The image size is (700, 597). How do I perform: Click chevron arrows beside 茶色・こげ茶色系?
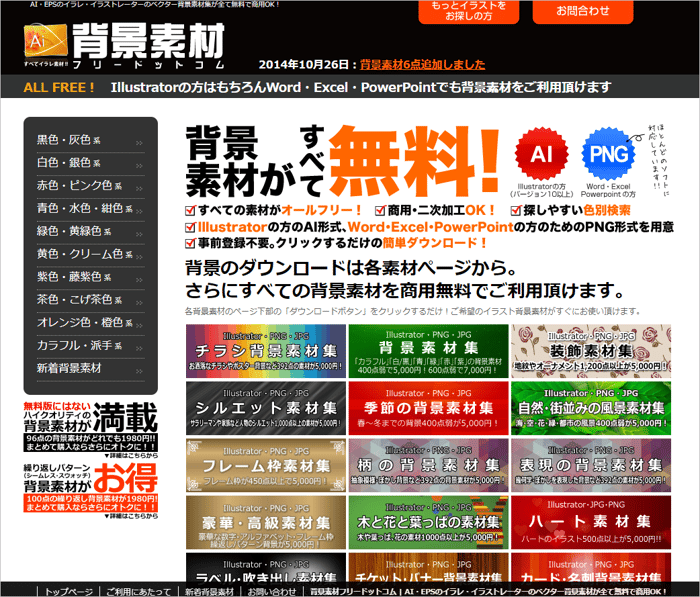pyautogui.click(x=139, y=303)
